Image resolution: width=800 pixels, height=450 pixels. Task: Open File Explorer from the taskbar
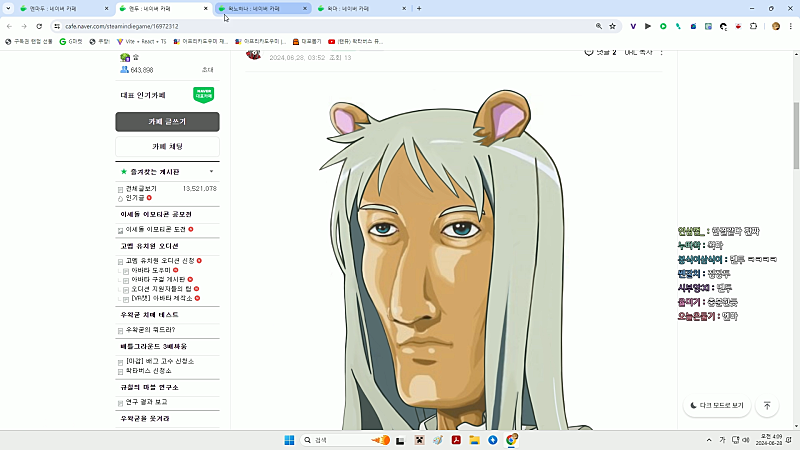(x=474, y=440)
